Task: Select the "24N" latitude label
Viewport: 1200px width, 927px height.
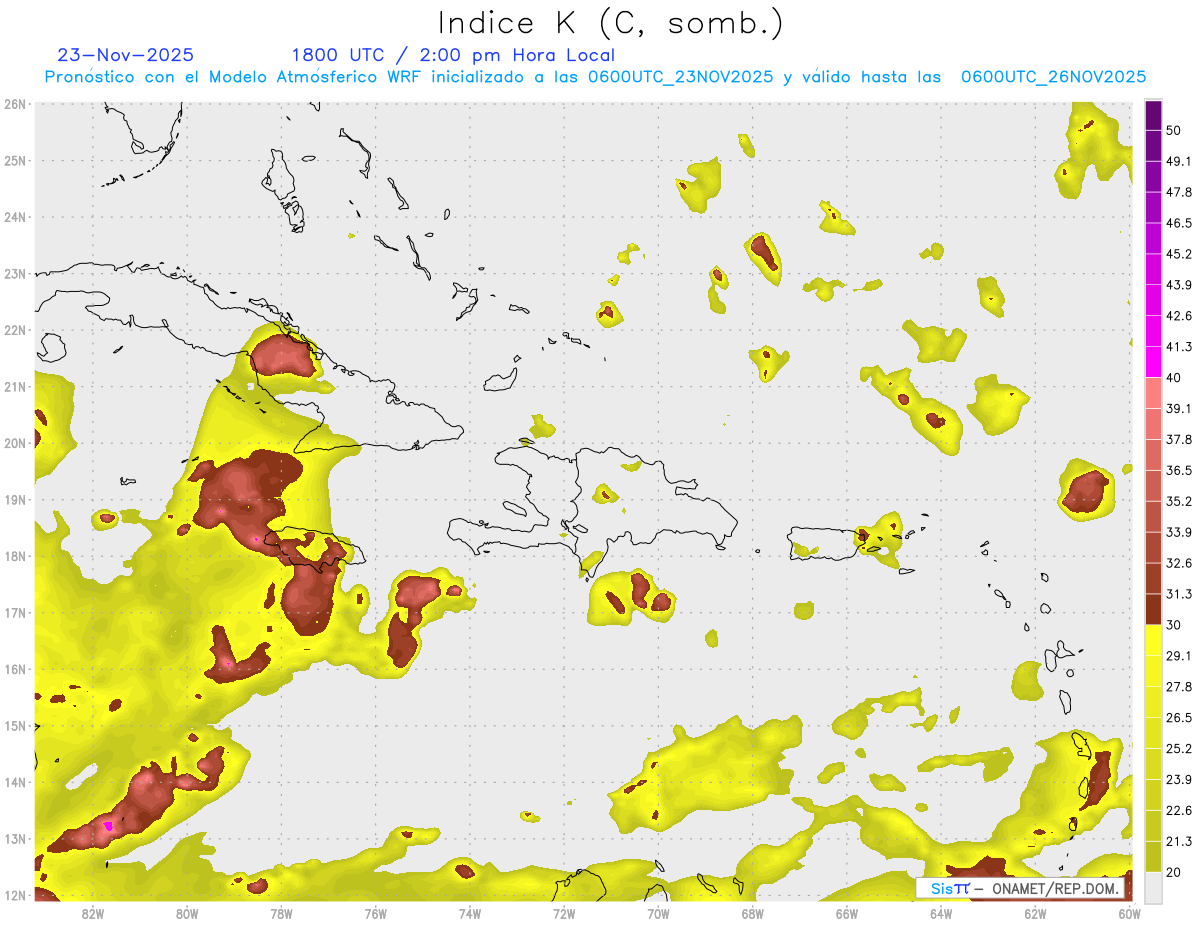Action: pyautogui.click(x=15, y=217)
